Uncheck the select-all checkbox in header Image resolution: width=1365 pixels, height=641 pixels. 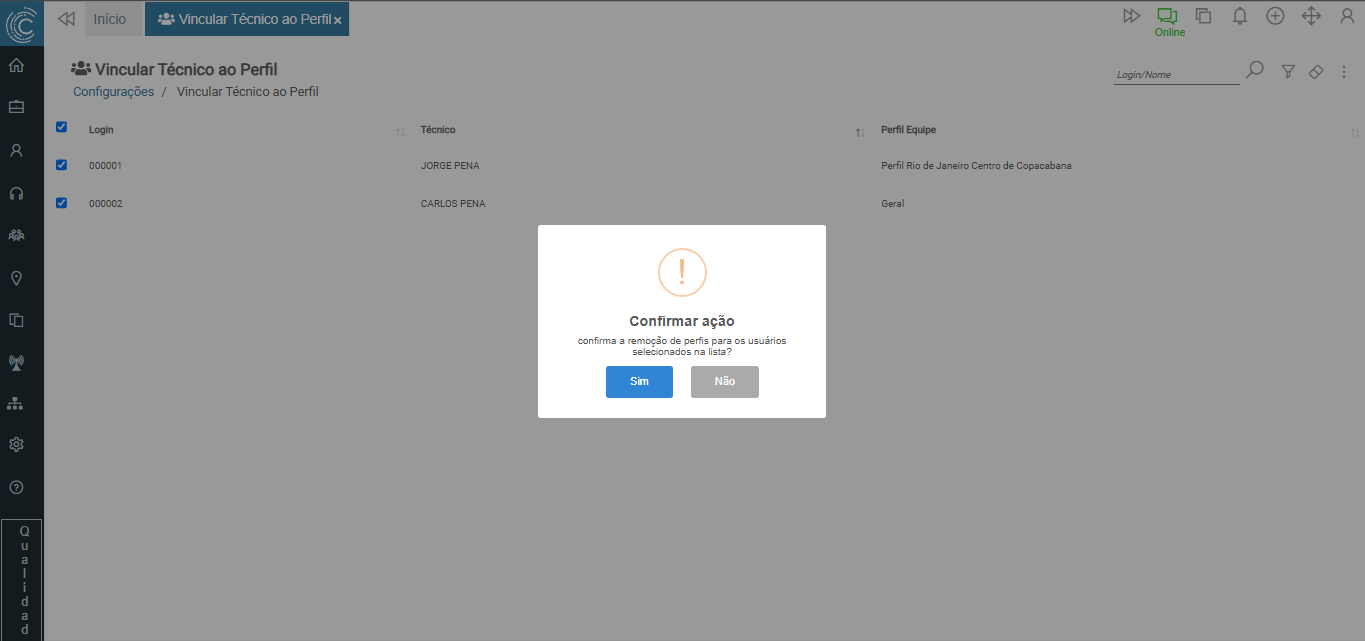click(61, 127)
